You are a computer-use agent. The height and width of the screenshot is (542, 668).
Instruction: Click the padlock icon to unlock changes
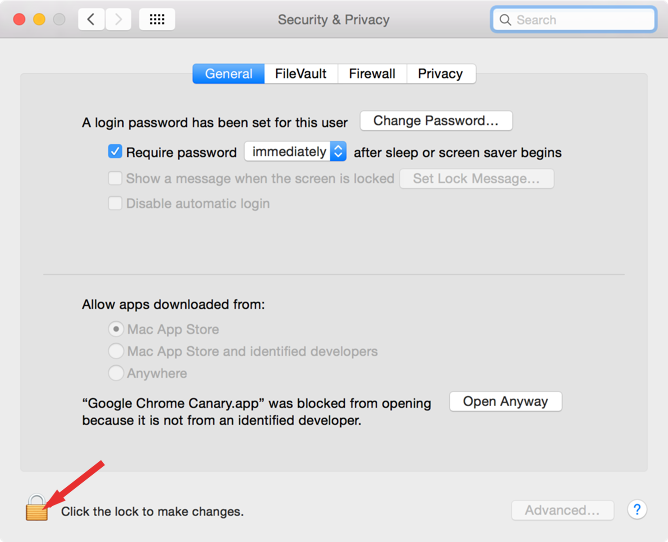[37, 508]
